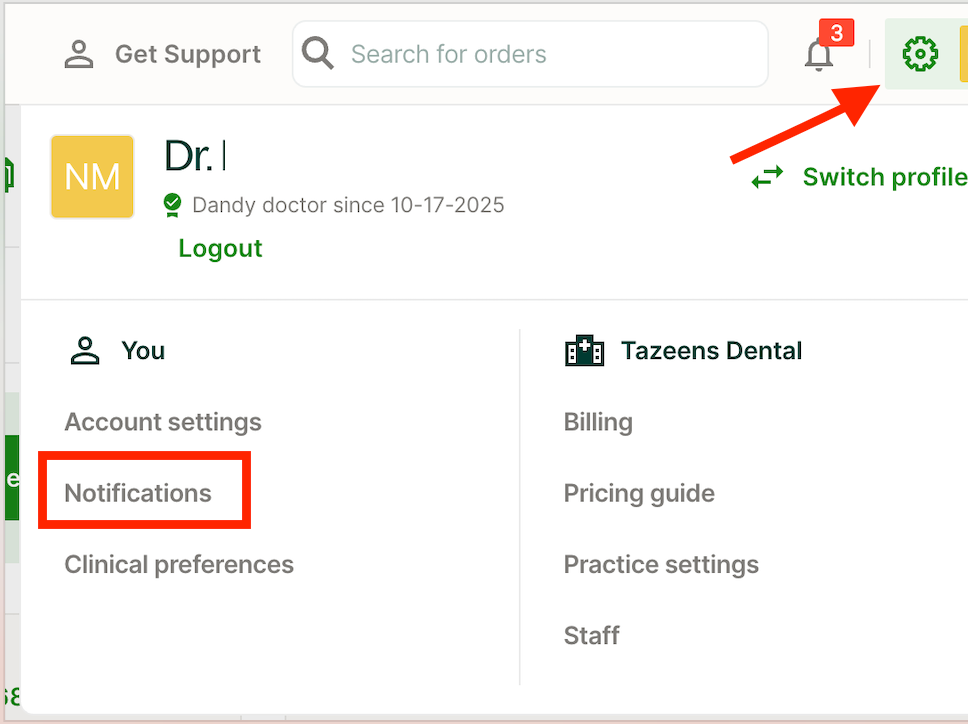The height and width of the screenshot is (724, 968).
Task: Click the magnifying glass search icon
Action: [318, 53]
